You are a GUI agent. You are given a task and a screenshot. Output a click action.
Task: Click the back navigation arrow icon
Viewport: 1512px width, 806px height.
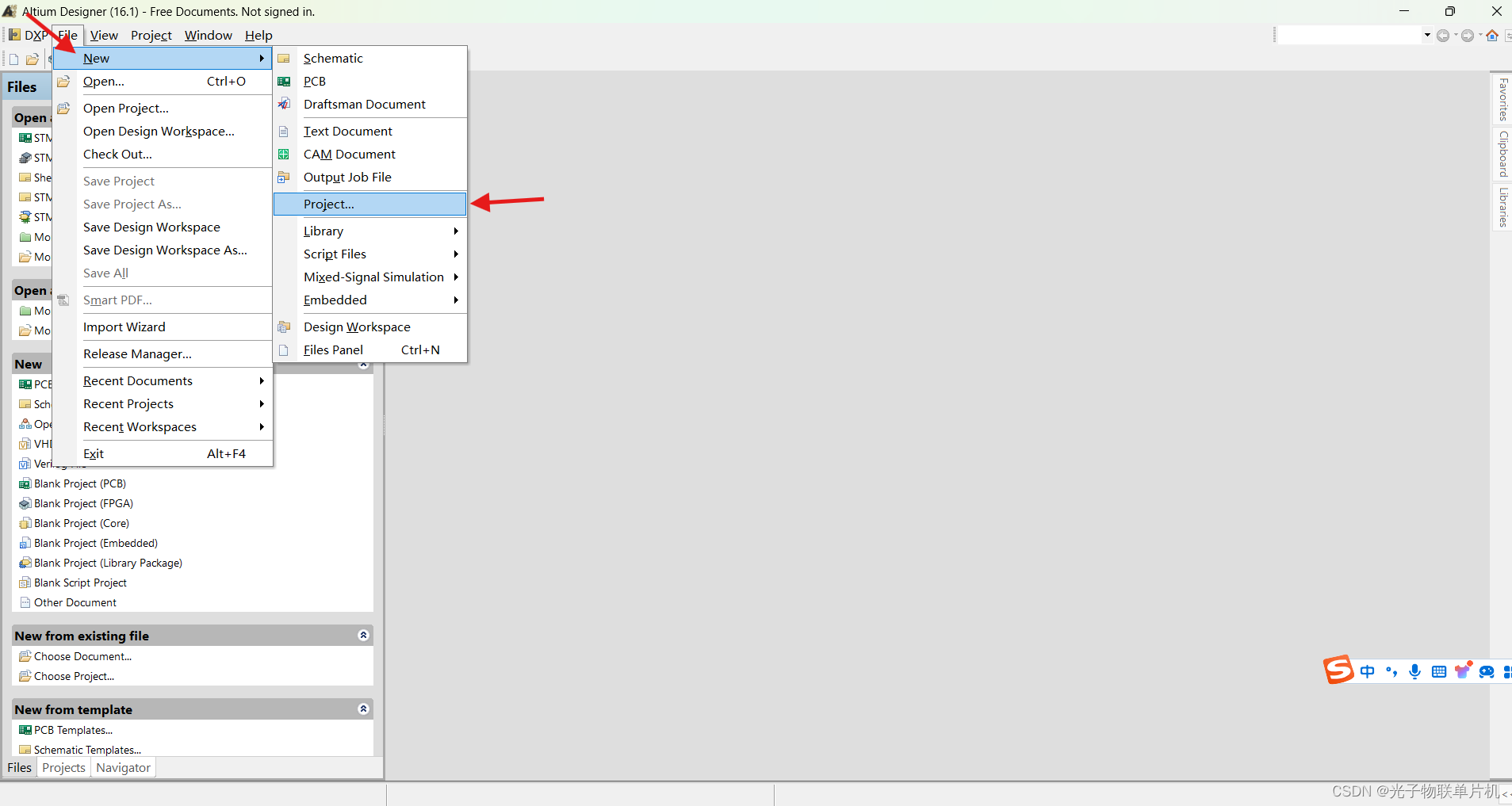pos(1443,36)
